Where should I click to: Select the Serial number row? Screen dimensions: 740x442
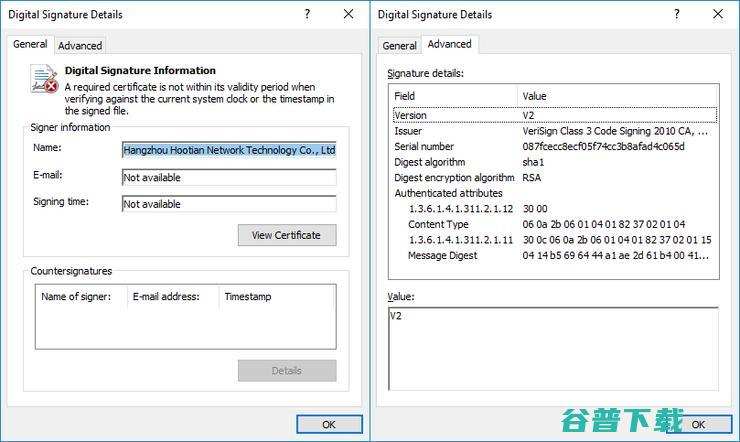[x=555, y=146]
